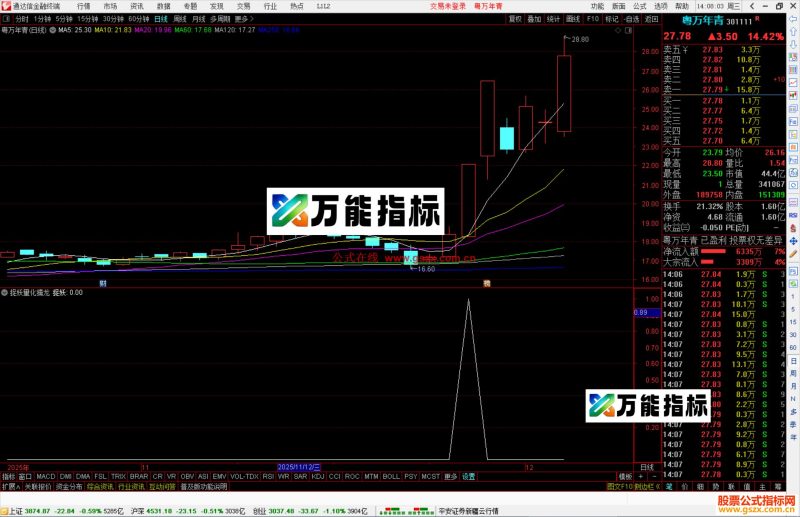Image resolution: width=800 pixels, height=517 pixels.
Task: Select the 月线 monthly period
Action: click(198, 19)
